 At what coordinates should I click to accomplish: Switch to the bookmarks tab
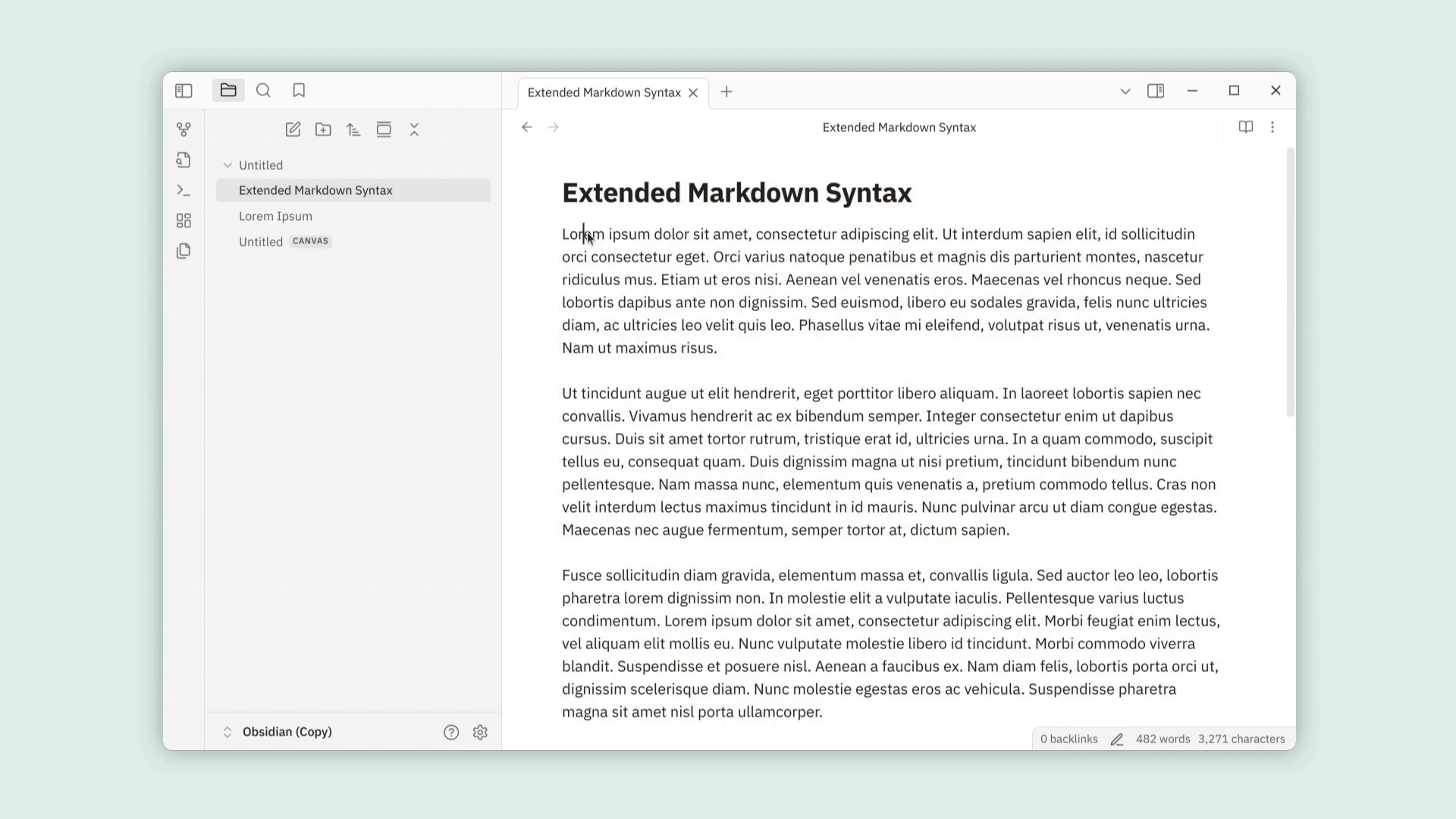point(299,91)
